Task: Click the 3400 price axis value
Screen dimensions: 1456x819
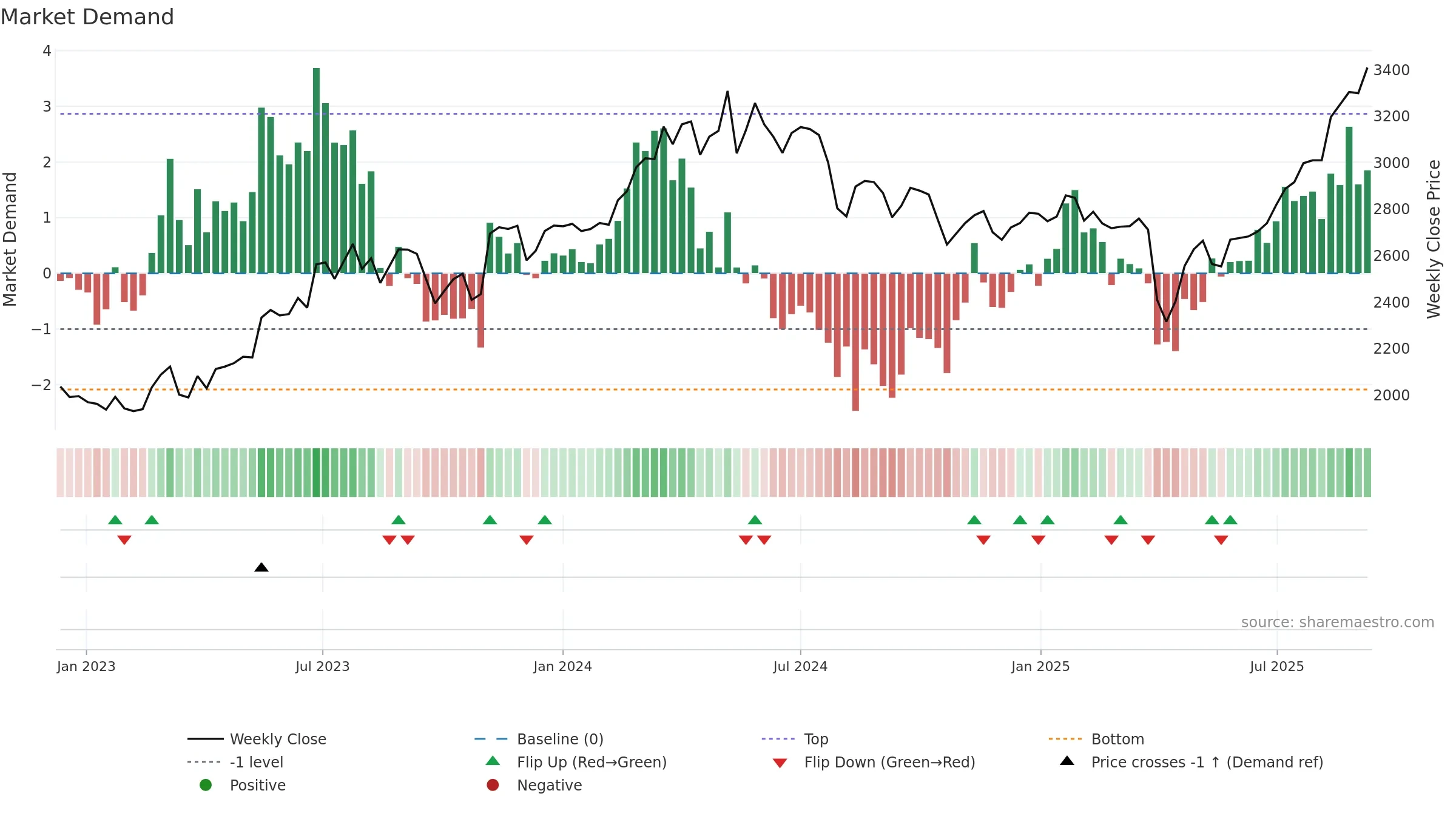Action: pyautogui.click(x=1392, y=70)
